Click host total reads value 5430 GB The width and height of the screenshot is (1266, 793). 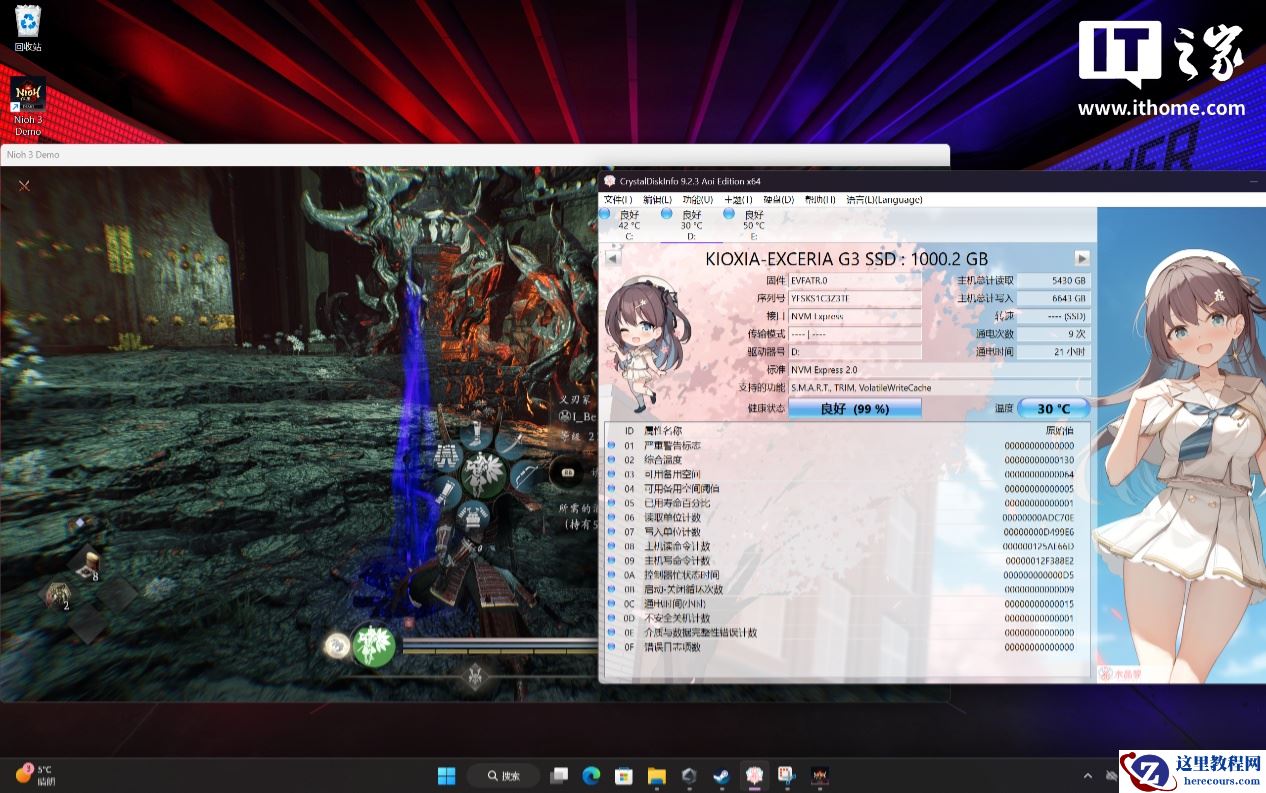(1054, 281)
